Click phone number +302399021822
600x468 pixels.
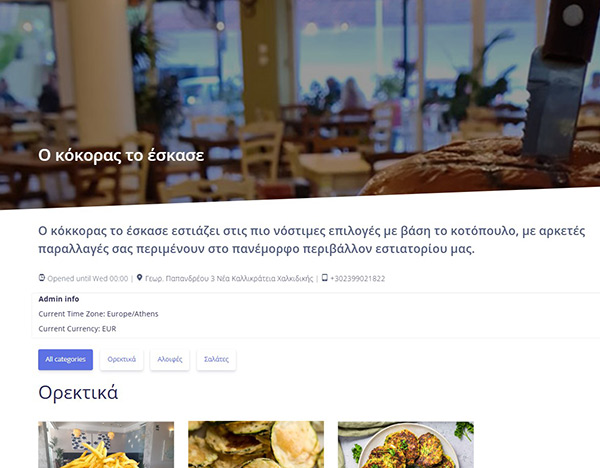358,279
